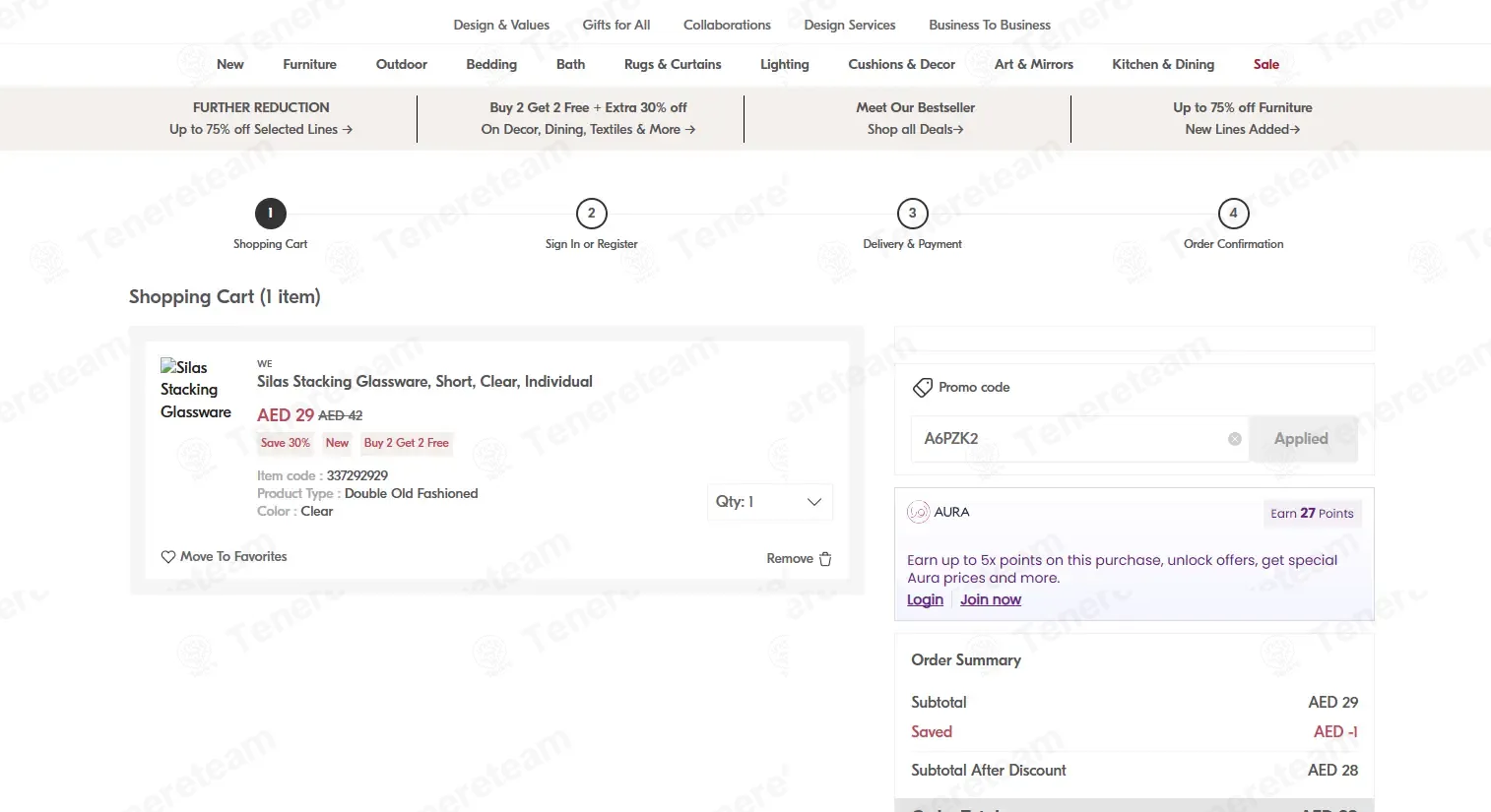This screenshot has height=812, width=1491.
Task: Open the Lighting menu
Action: (x=785, y=64)
